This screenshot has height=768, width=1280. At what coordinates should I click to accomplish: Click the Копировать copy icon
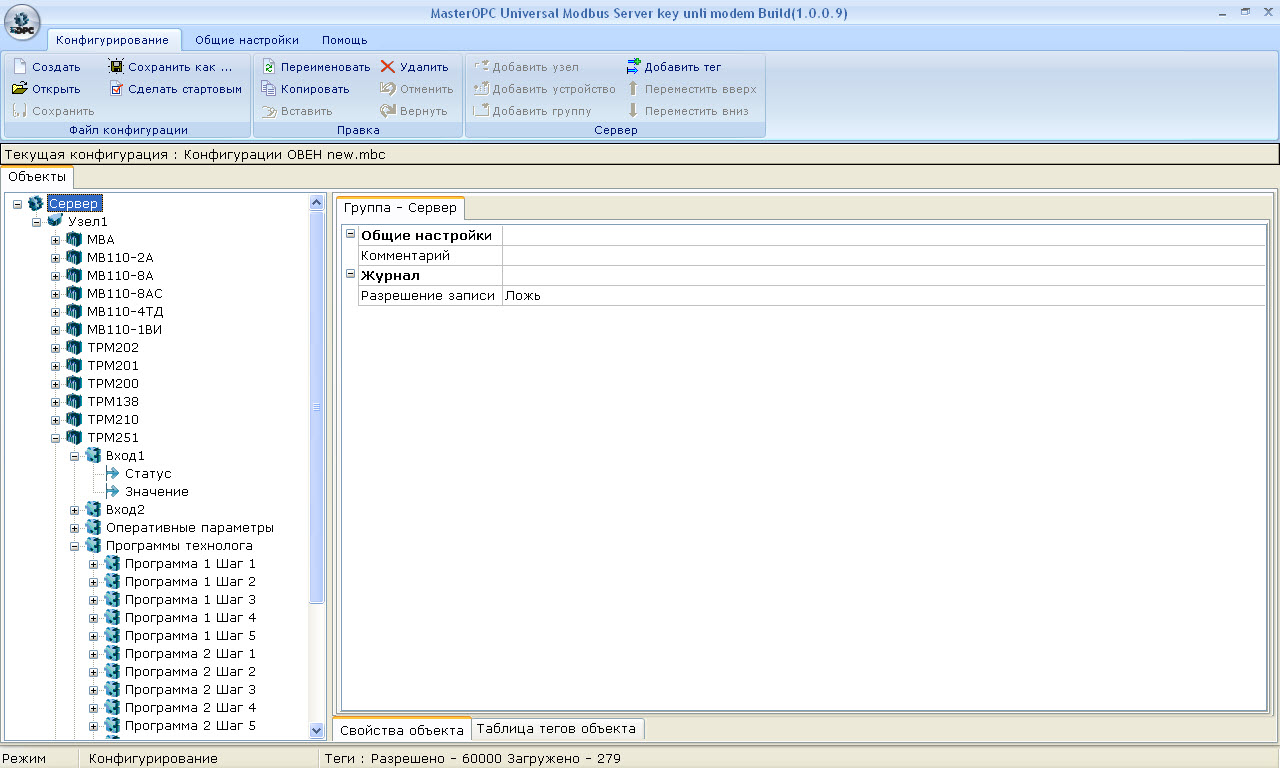pos(269,89)
